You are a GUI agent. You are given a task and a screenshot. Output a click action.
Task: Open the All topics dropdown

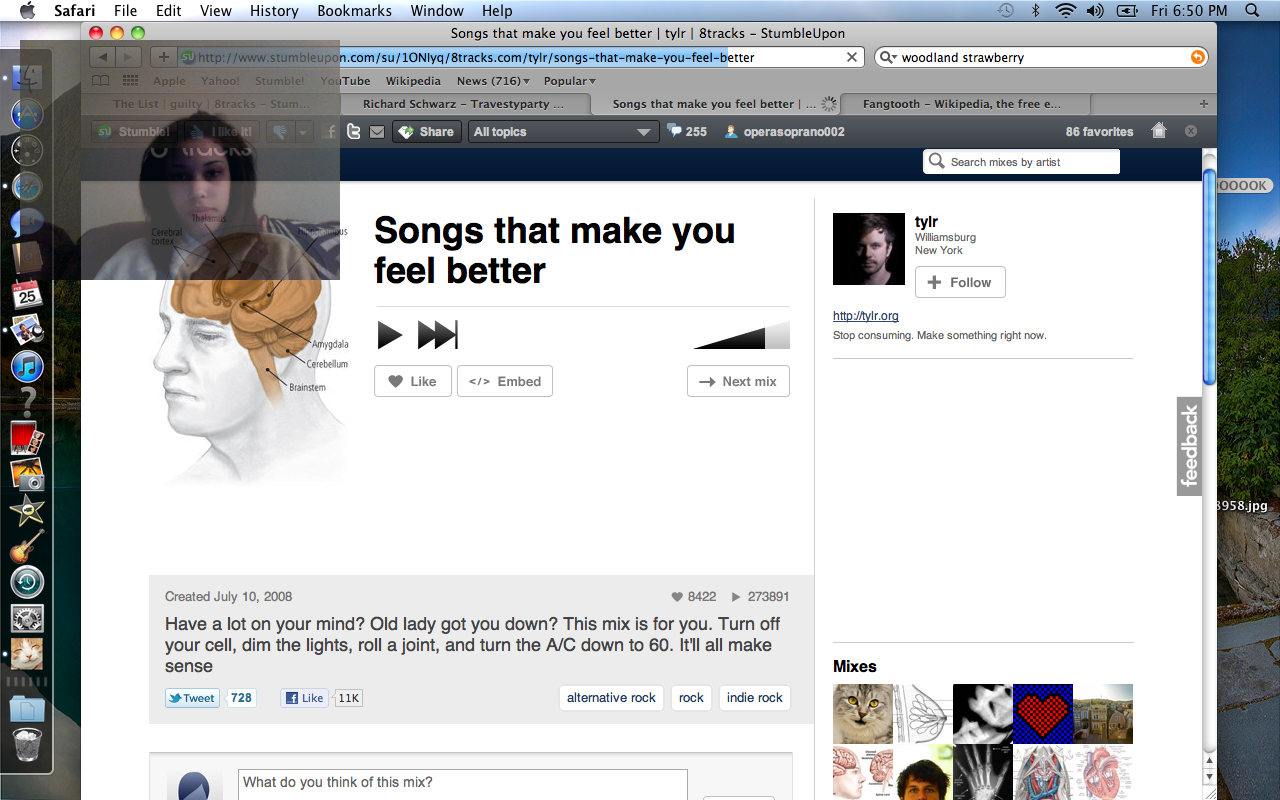562,132
